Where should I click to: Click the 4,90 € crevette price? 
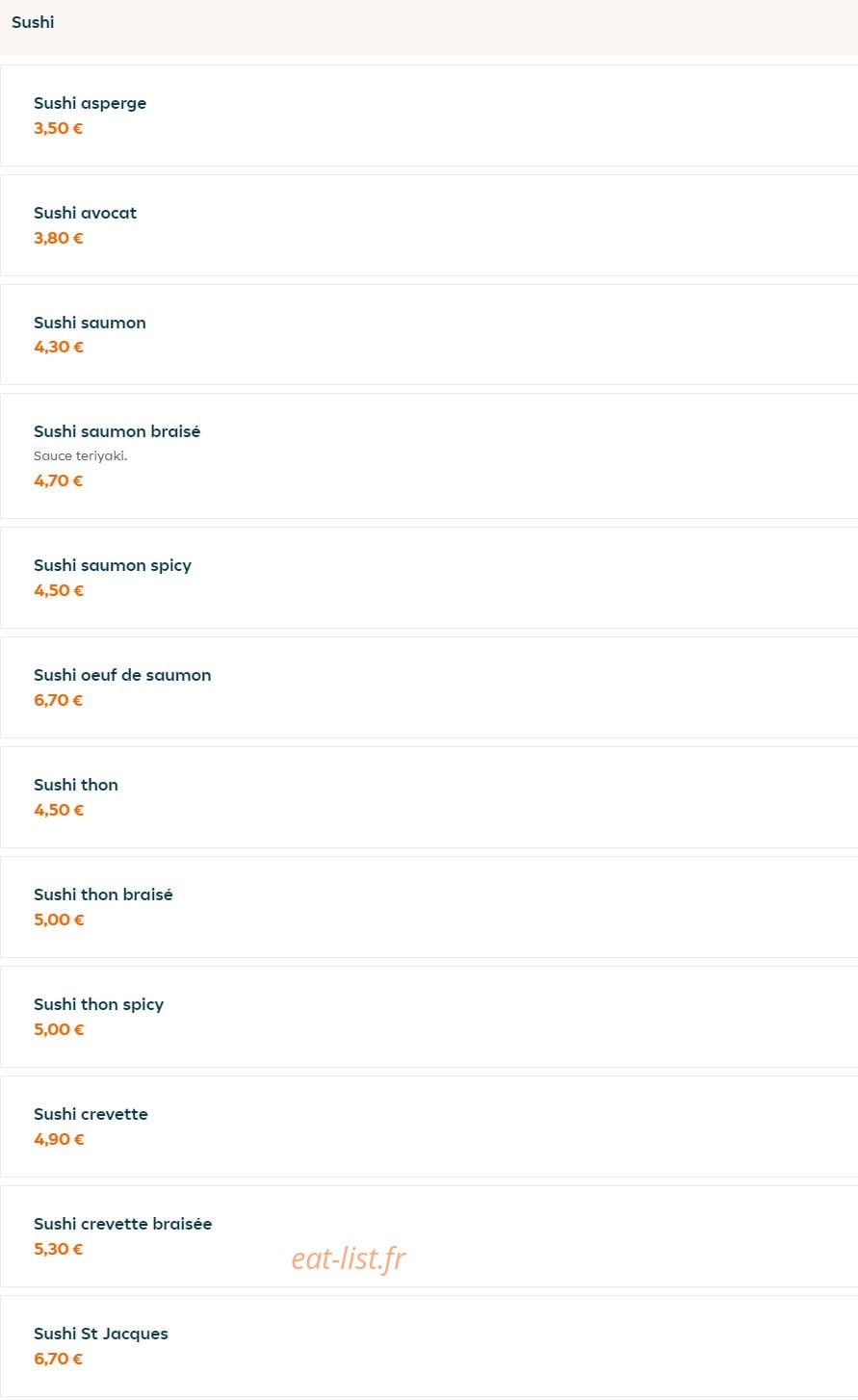59,1139
